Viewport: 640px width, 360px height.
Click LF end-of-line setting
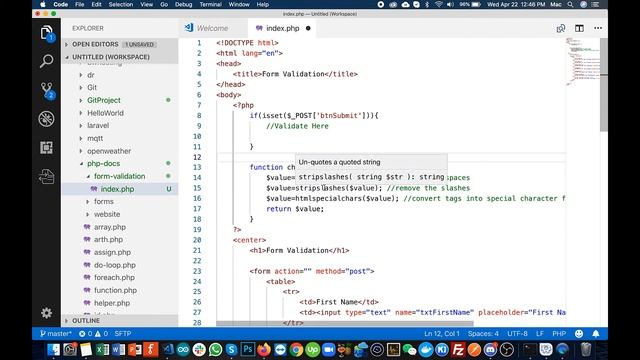[540, 333]
